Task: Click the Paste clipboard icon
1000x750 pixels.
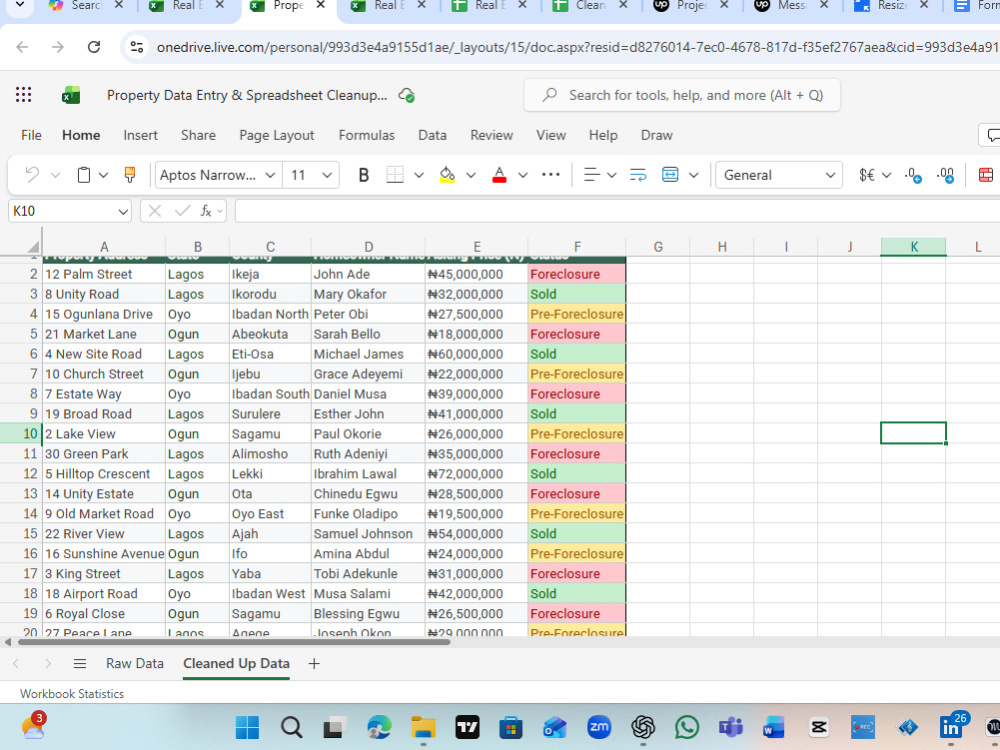Action: coord(84,175)
